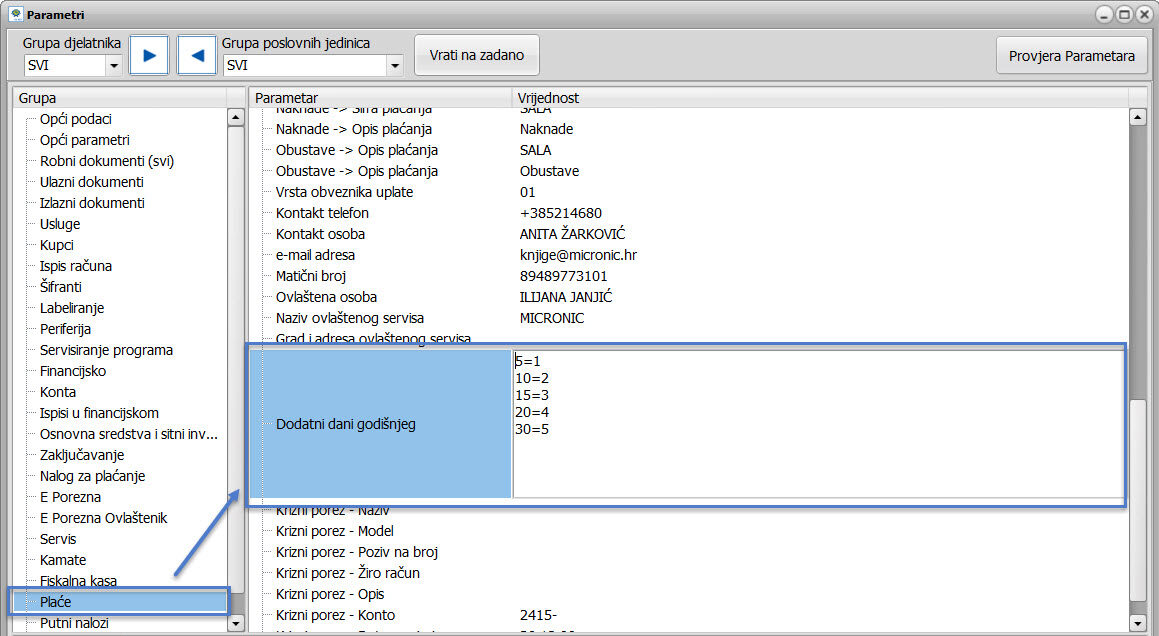Select the Kontakt telefon parameter
The width and height of the screenshot is (1159, 636).
coord(322,213)
